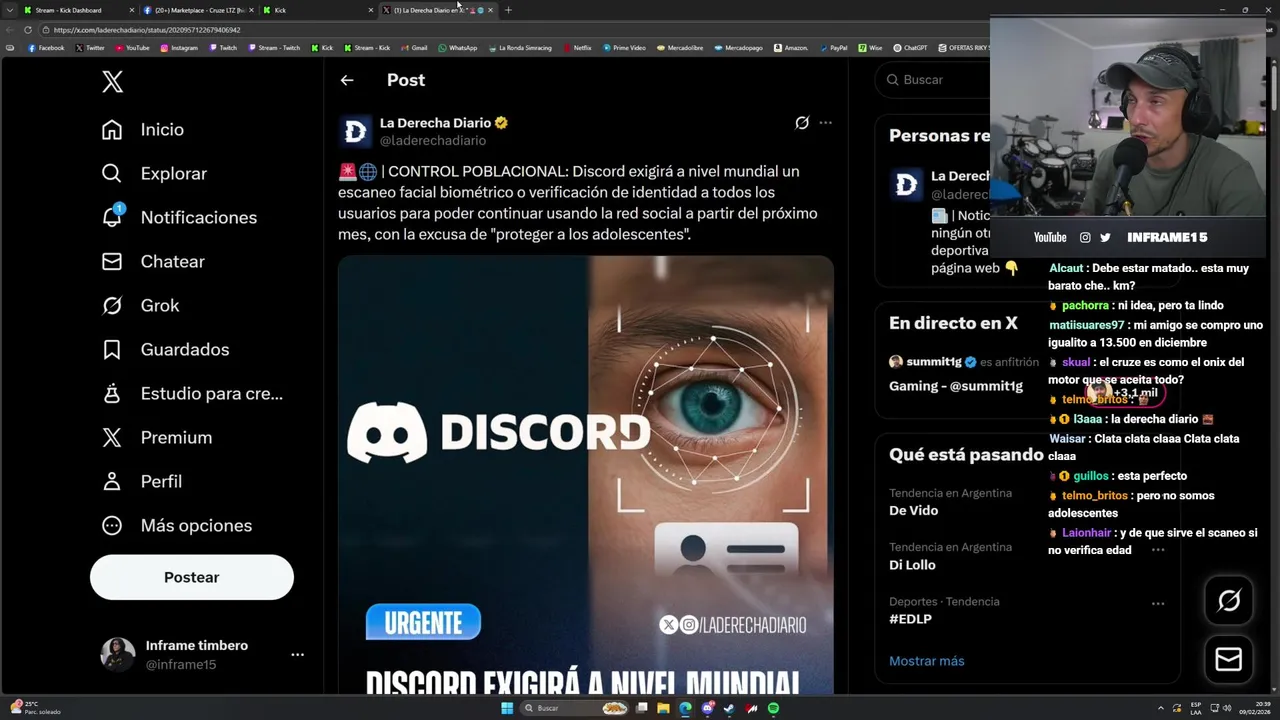1280x720 pixels.
Task: Open Di Lollo trending topic
Action: point(912,565)
